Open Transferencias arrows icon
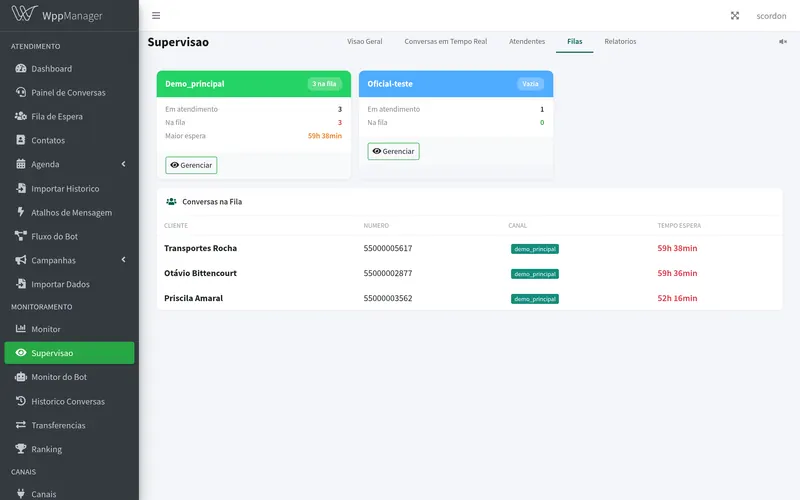This screenshot has height=500, width=800. pyautogui.click(x=21, y=424)
